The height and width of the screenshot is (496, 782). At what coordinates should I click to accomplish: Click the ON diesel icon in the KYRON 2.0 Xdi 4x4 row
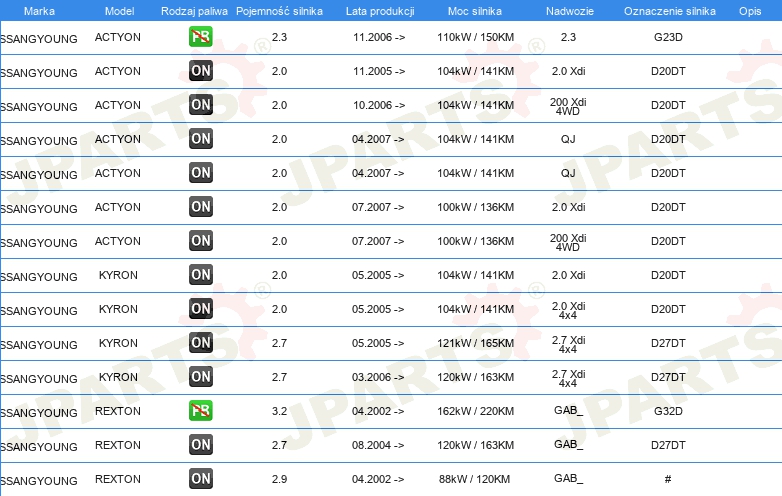[x=200, y=309]
